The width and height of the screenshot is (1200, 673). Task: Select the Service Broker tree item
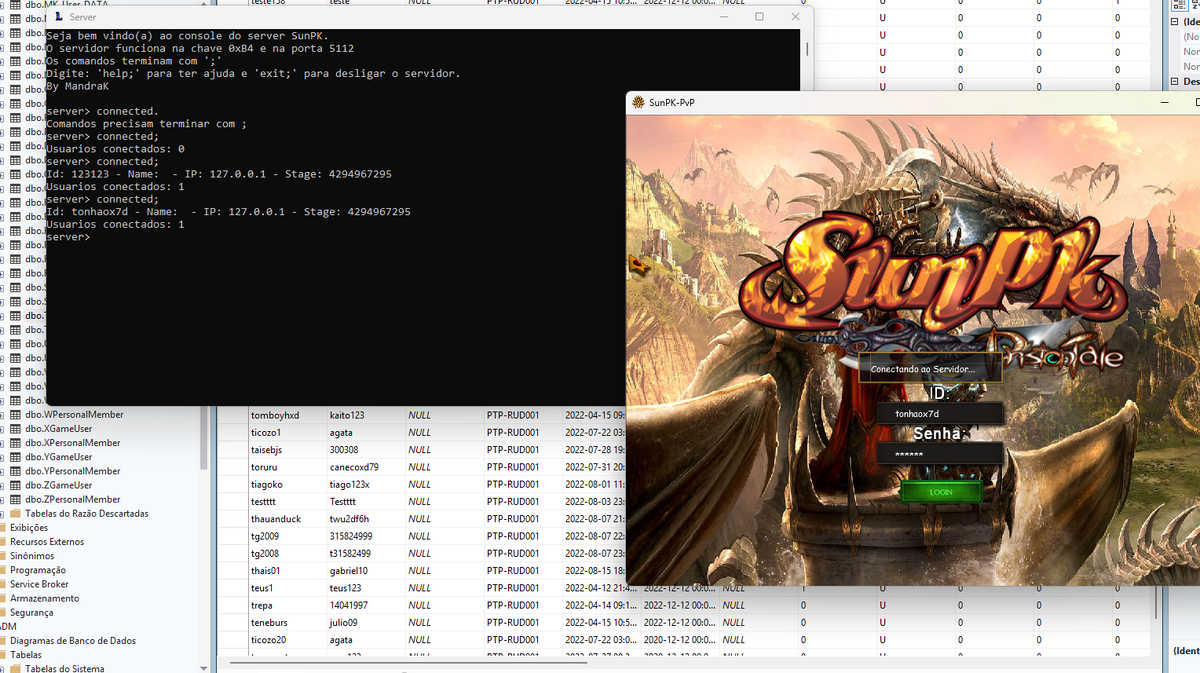click(39, 584)
